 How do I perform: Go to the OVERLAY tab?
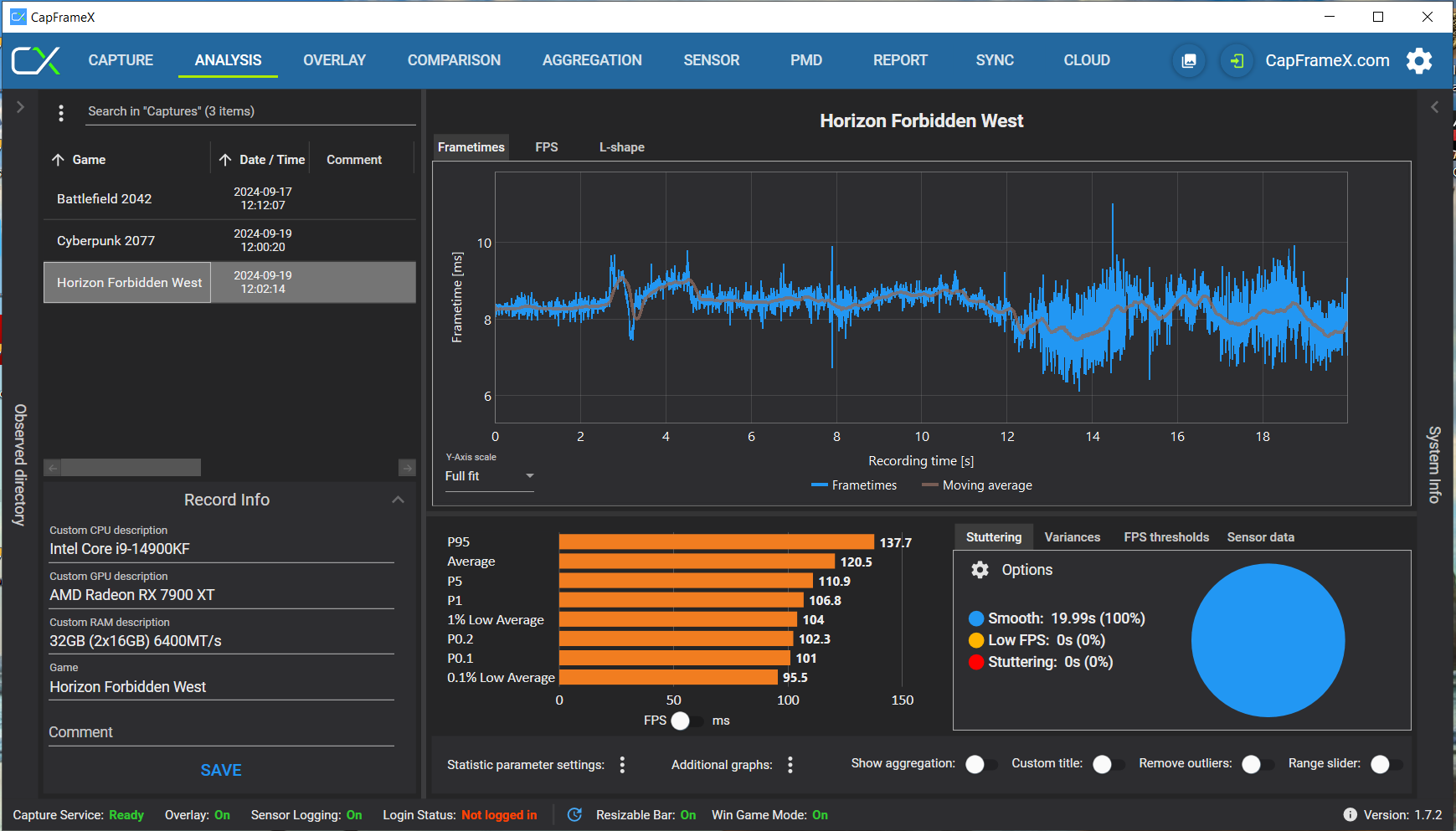[x=334, y=60]
